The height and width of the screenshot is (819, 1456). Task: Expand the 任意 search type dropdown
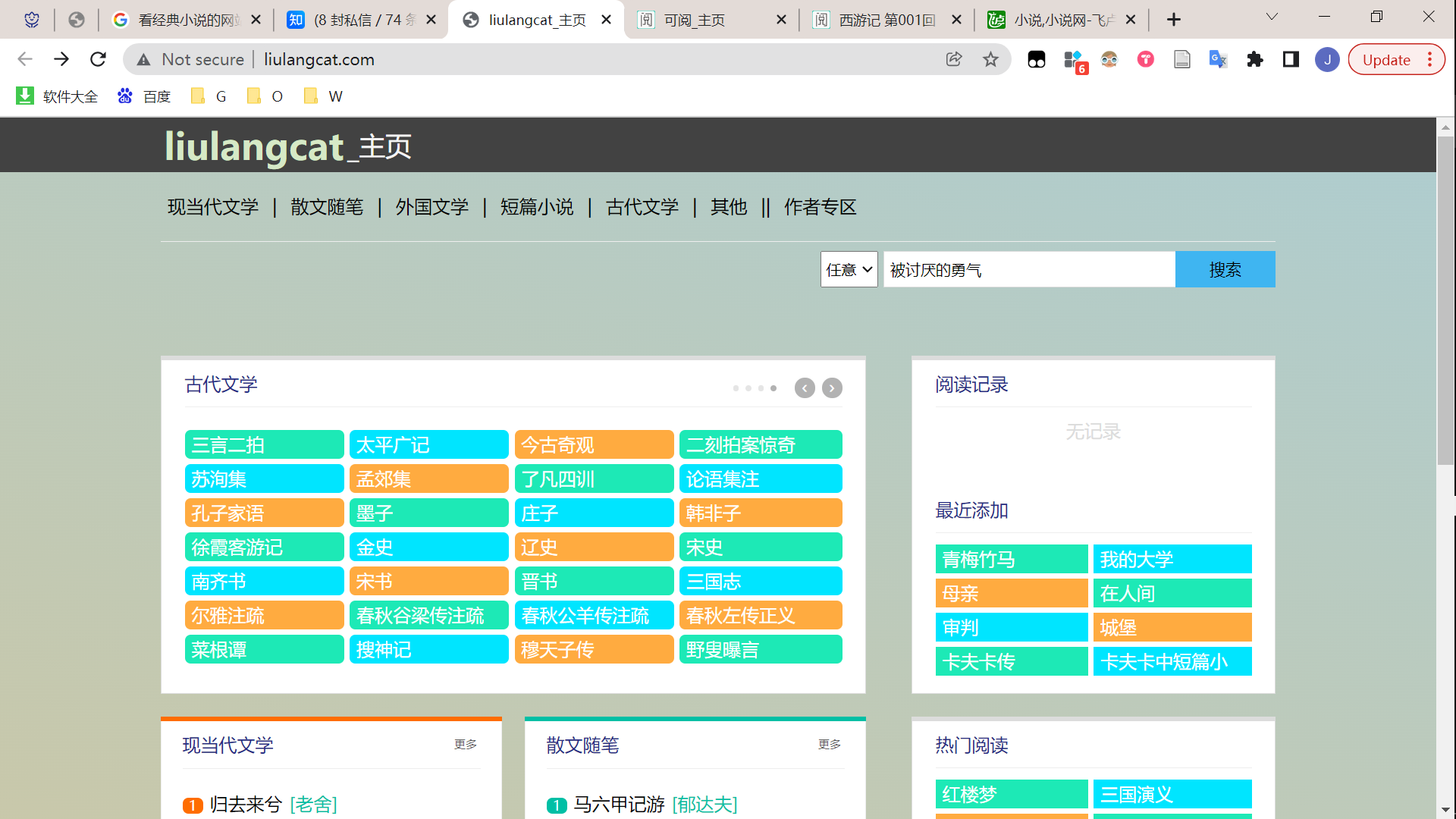click(x=849, y=269)
